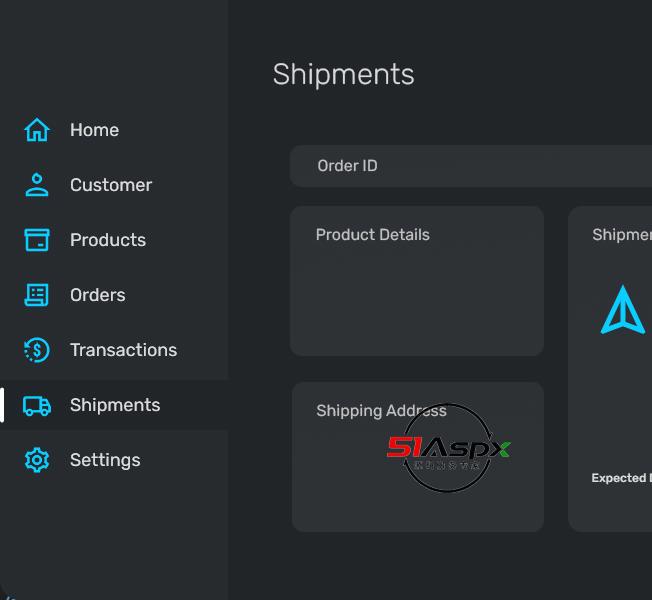Click the 51Aspx watermark logo

(448, 449)
